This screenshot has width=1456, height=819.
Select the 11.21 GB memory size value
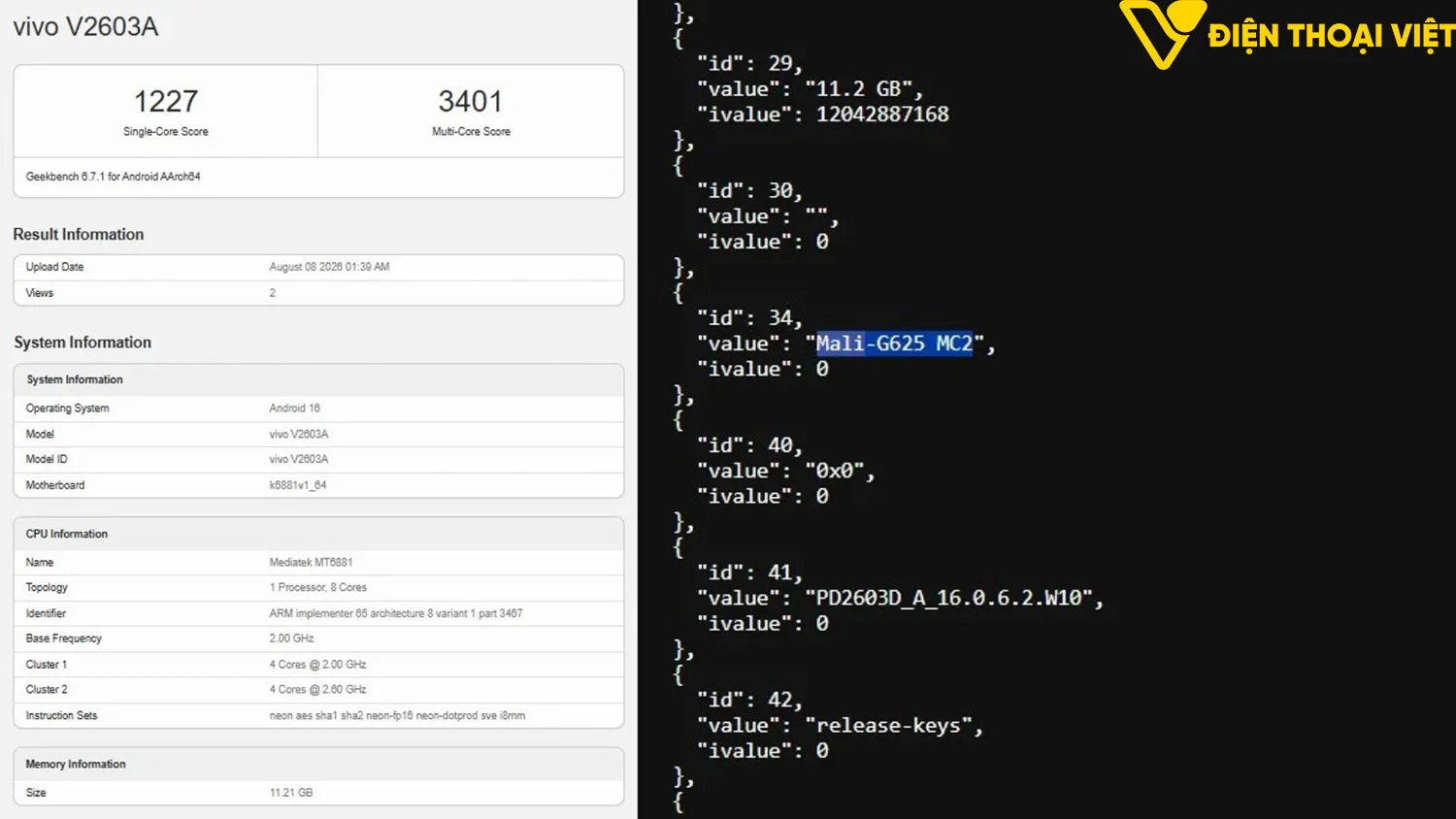[291, 793]
